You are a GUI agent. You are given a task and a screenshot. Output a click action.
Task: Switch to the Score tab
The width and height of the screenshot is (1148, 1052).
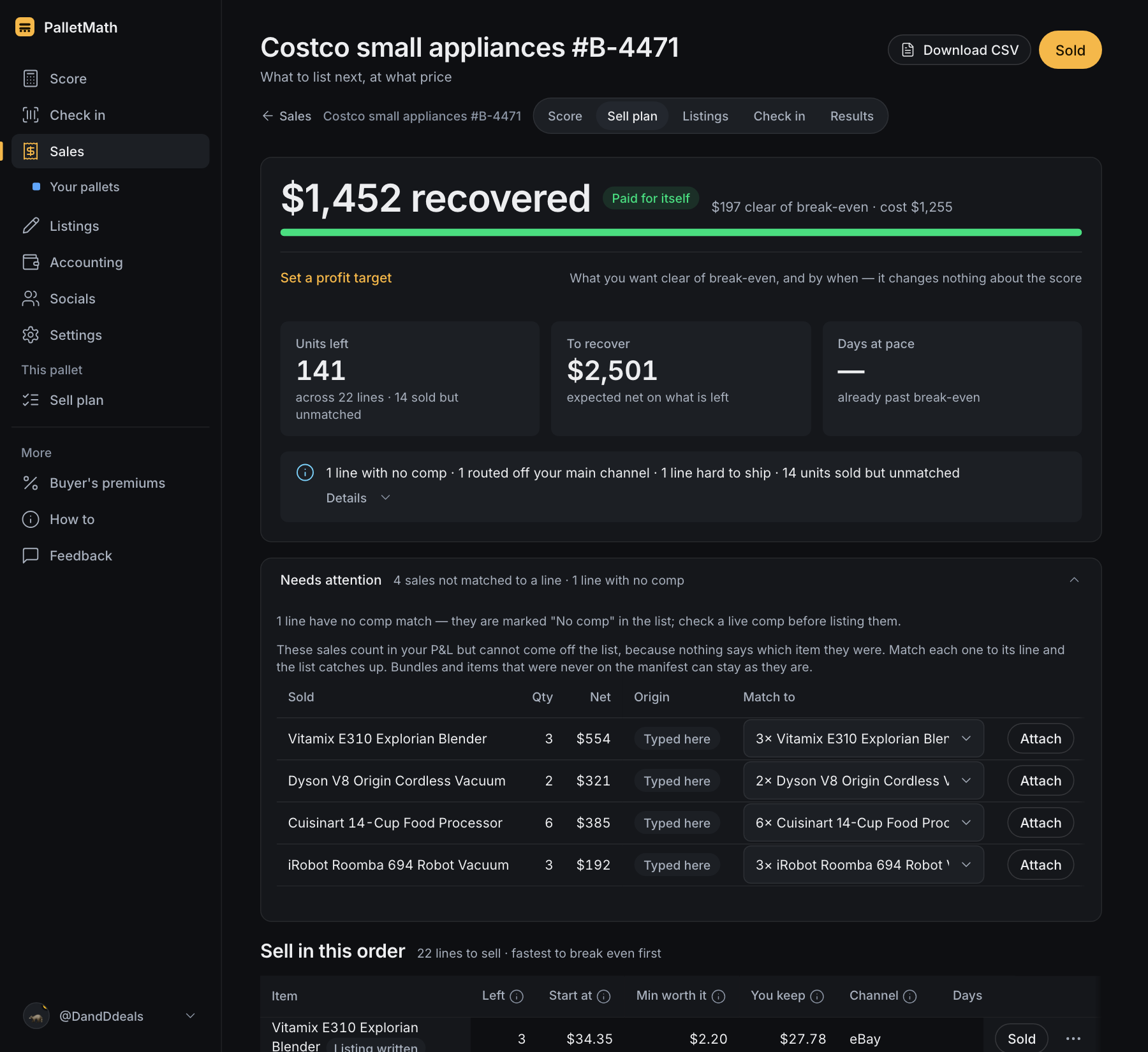[565, 116]
